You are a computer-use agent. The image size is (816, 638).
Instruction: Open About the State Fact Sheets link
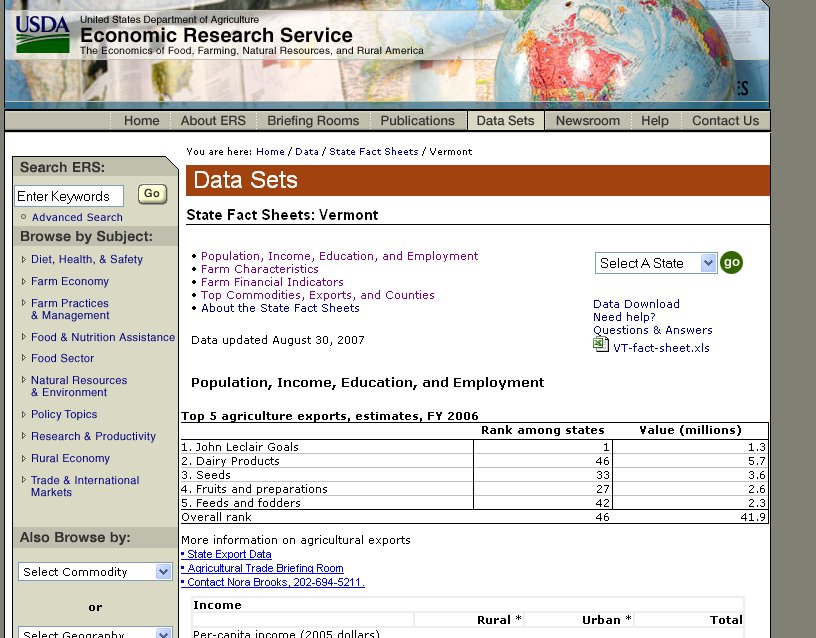pyautogui.click(x=280, y=308)
